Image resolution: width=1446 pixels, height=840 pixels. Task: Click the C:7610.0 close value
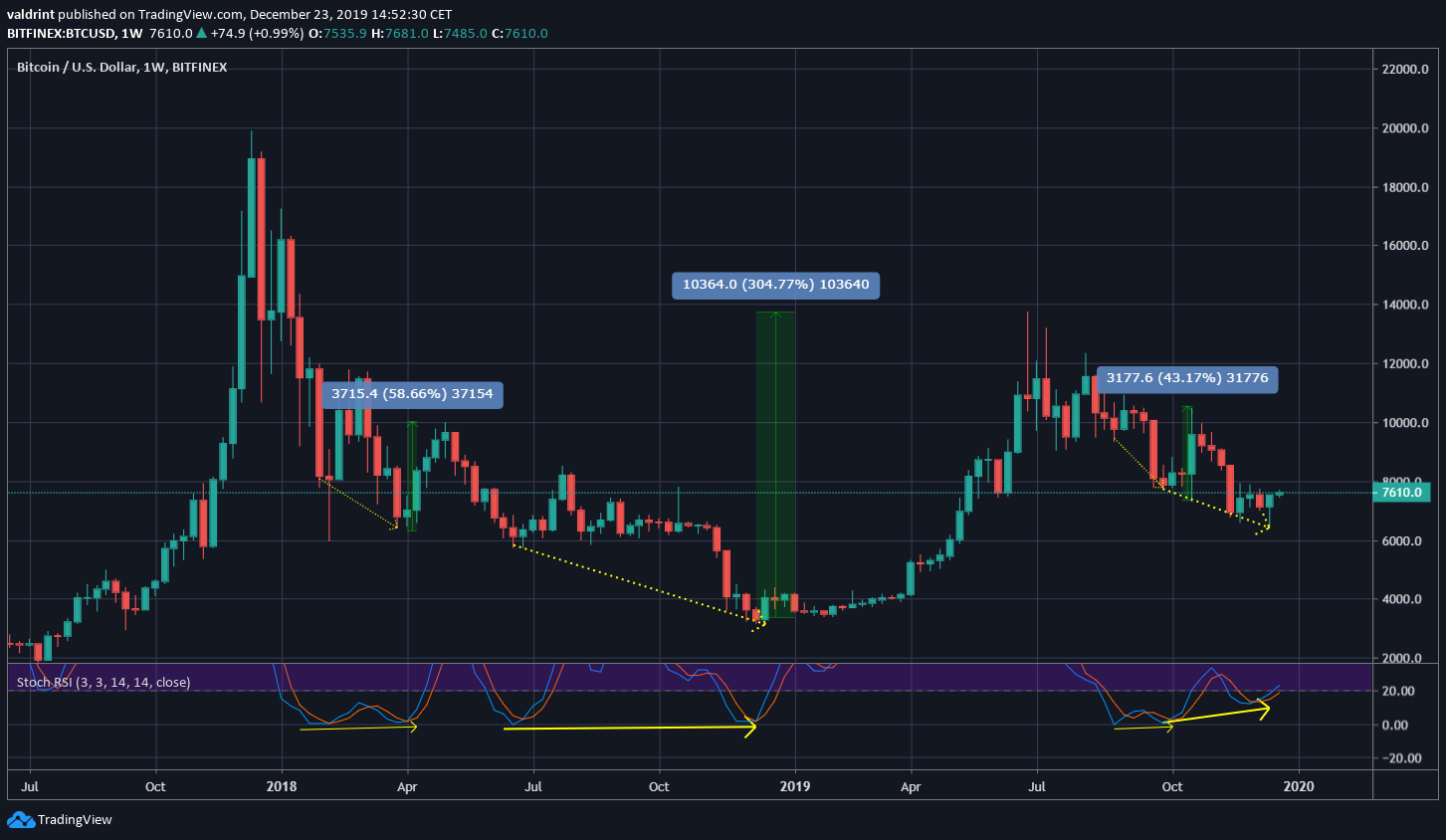coord(522,33)
